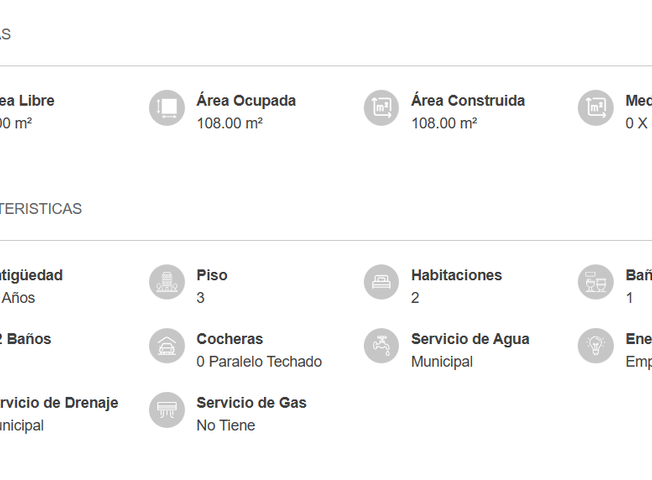Image resolution: width=652 pixels, height=480 pixels.
Task: Click the Cocheras heading
Action: (x=230, y=339)
